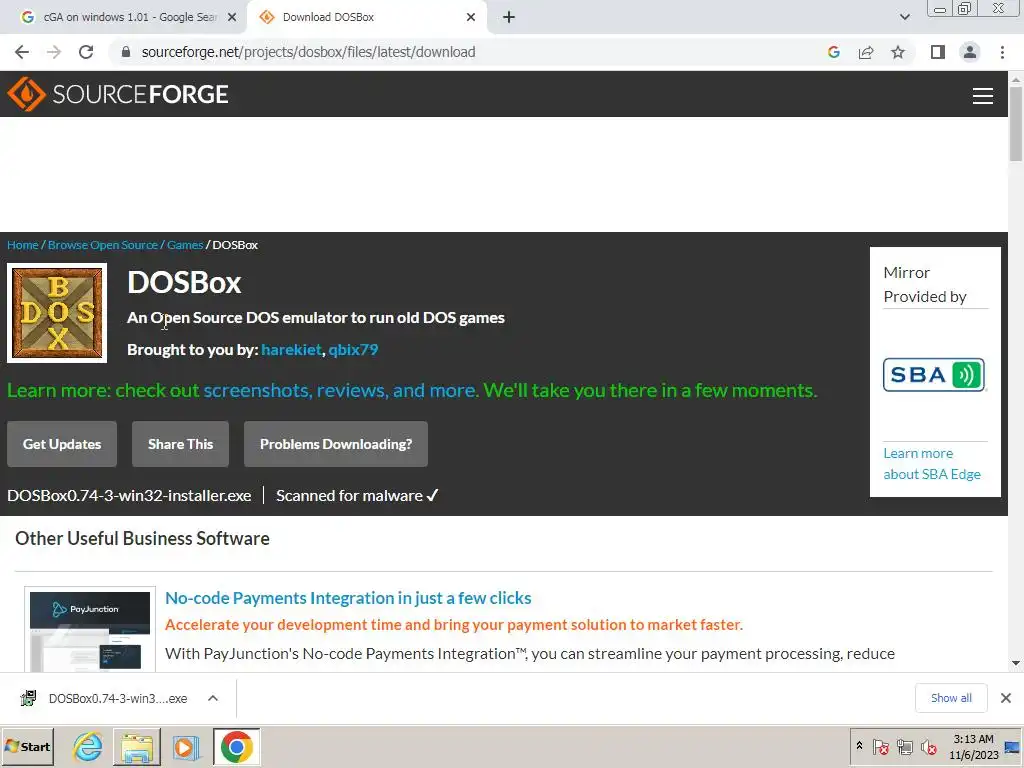Show hidden system tray icons
The width and height of the screenshot is (1024, 768).
(859, 746)
